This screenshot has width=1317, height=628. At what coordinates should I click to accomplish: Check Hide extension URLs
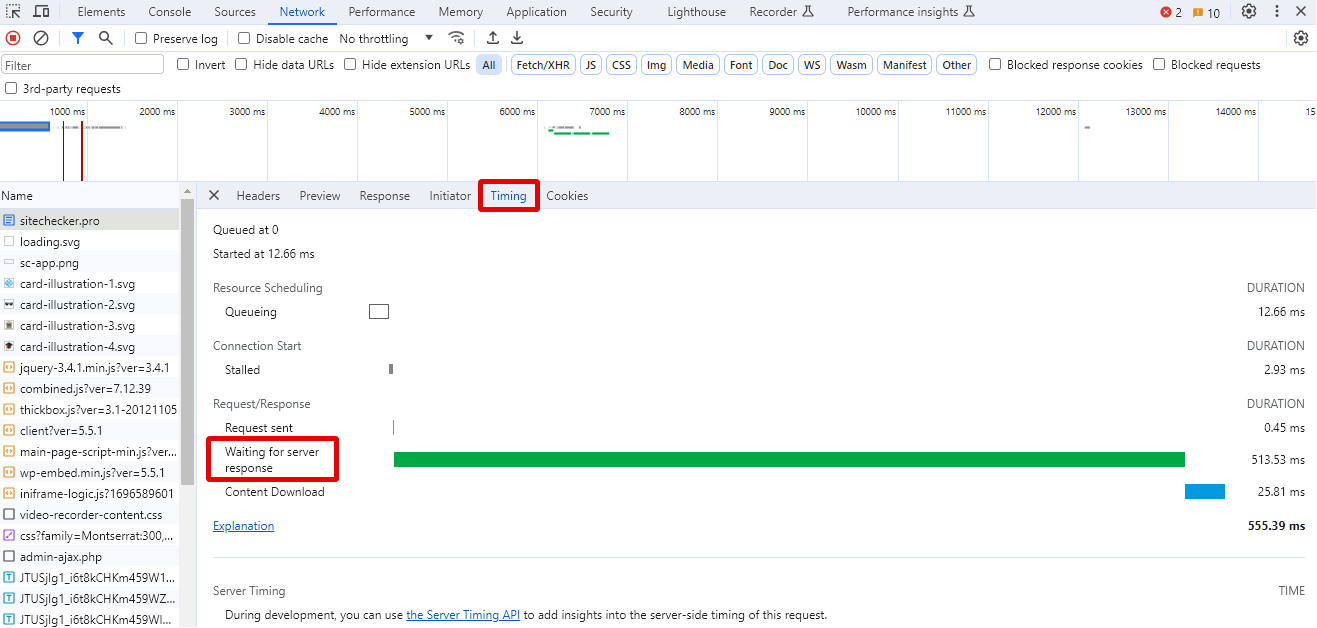tap(350, 64)
